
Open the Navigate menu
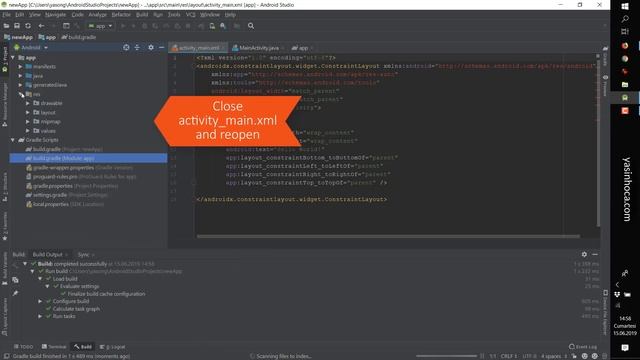pos(56,15)
